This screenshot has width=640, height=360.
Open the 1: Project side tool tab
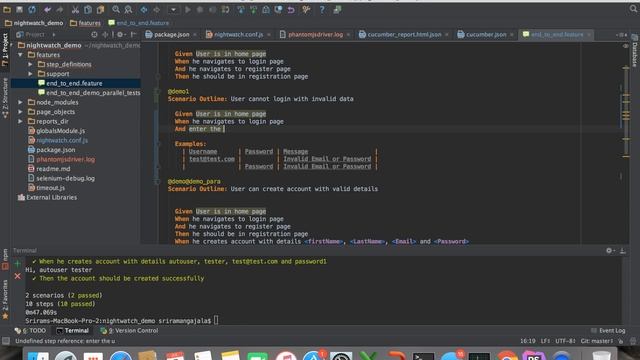point(5,49)
